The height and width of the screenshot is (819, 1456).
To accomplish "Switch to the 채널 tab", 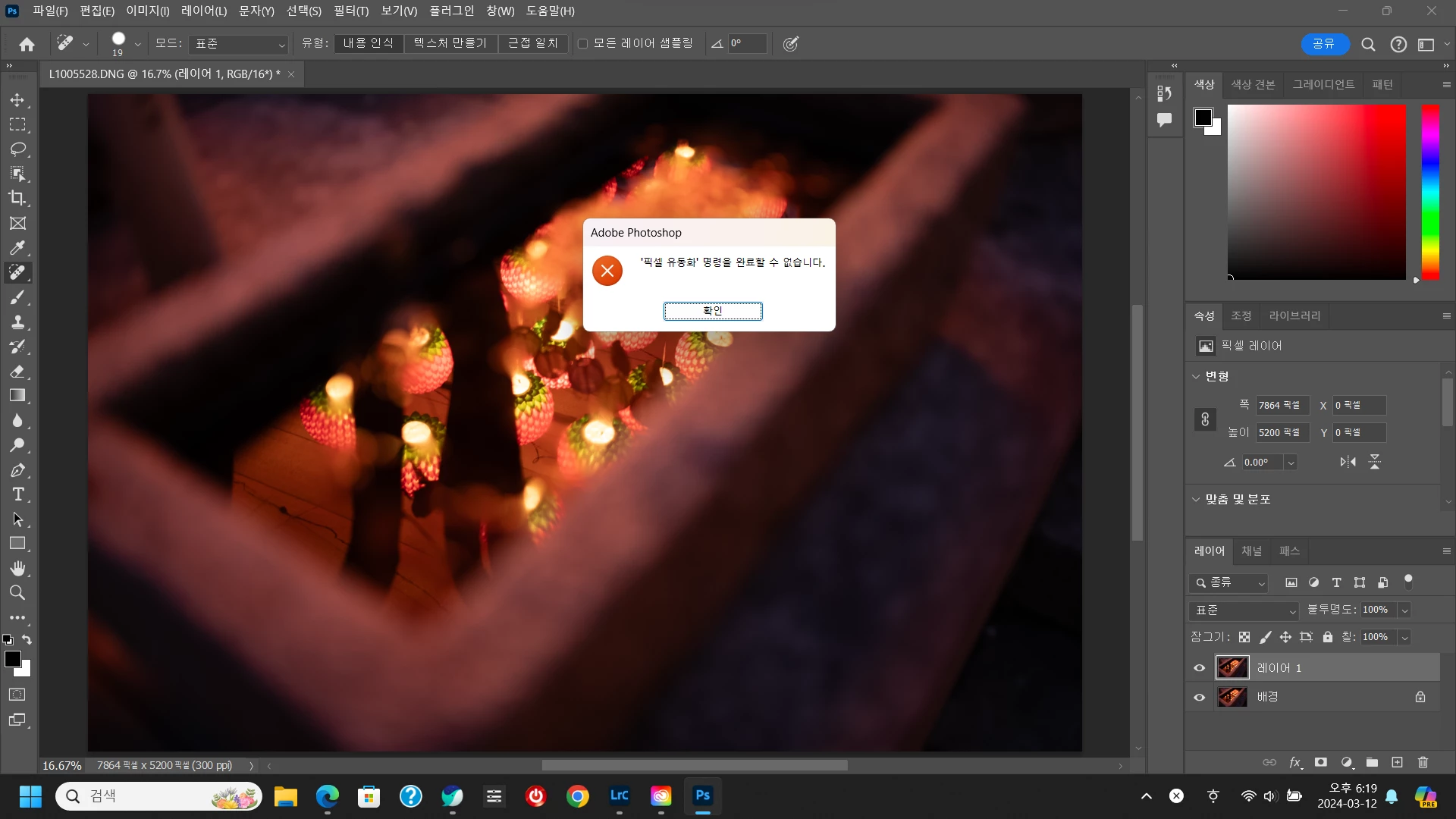I will (x=1251, y=551).
